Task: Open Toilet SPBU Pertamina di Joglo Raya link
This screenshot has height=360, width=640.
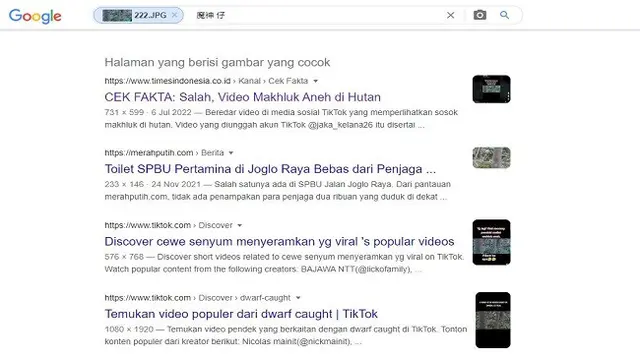Action: click(x=270, y=169)
